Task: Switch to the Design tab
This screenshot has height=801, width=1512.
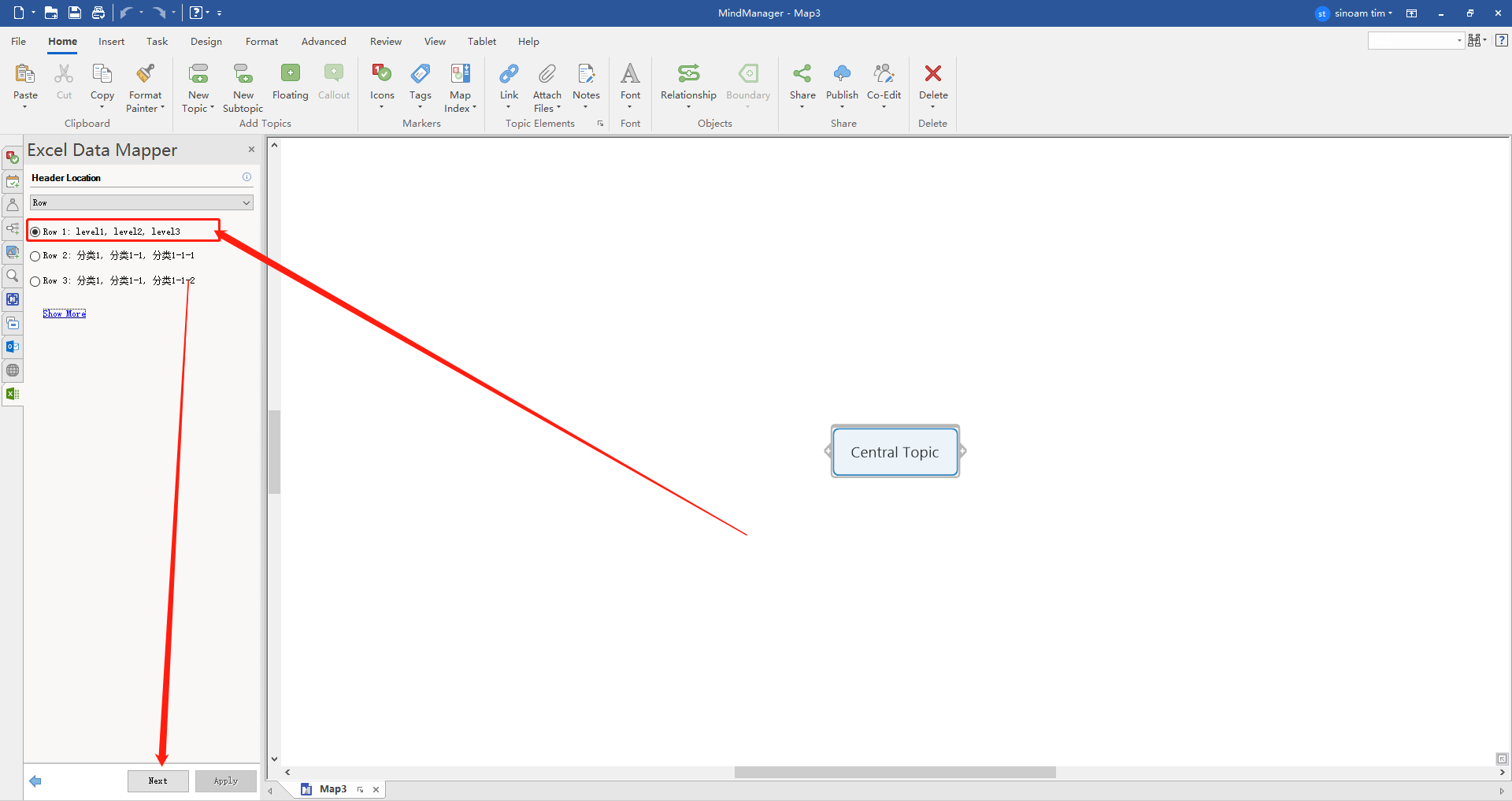Action: pyautogui.click(x=206, y=41)
